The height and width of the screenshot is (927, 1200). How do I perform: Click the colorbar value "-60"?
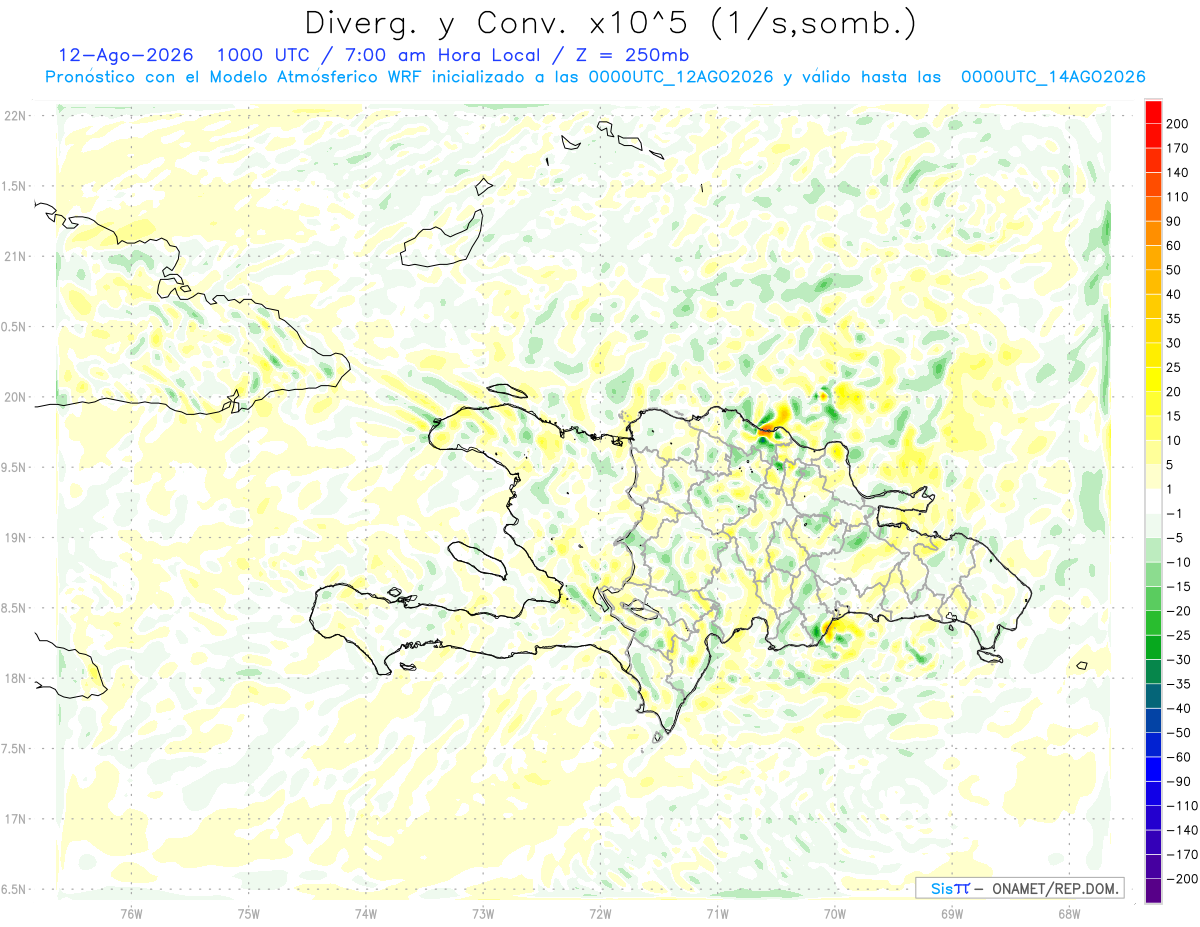point(1179,757)
